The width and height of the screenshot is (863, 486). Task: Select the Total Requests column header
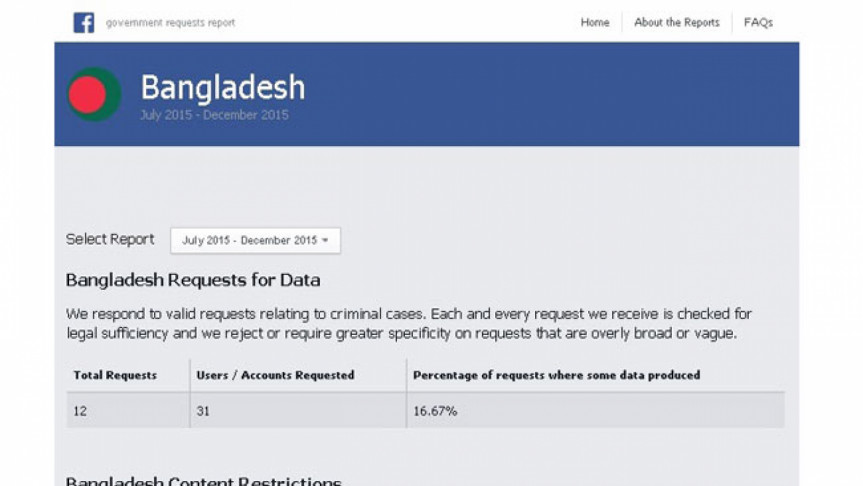[x=115, y=375]
